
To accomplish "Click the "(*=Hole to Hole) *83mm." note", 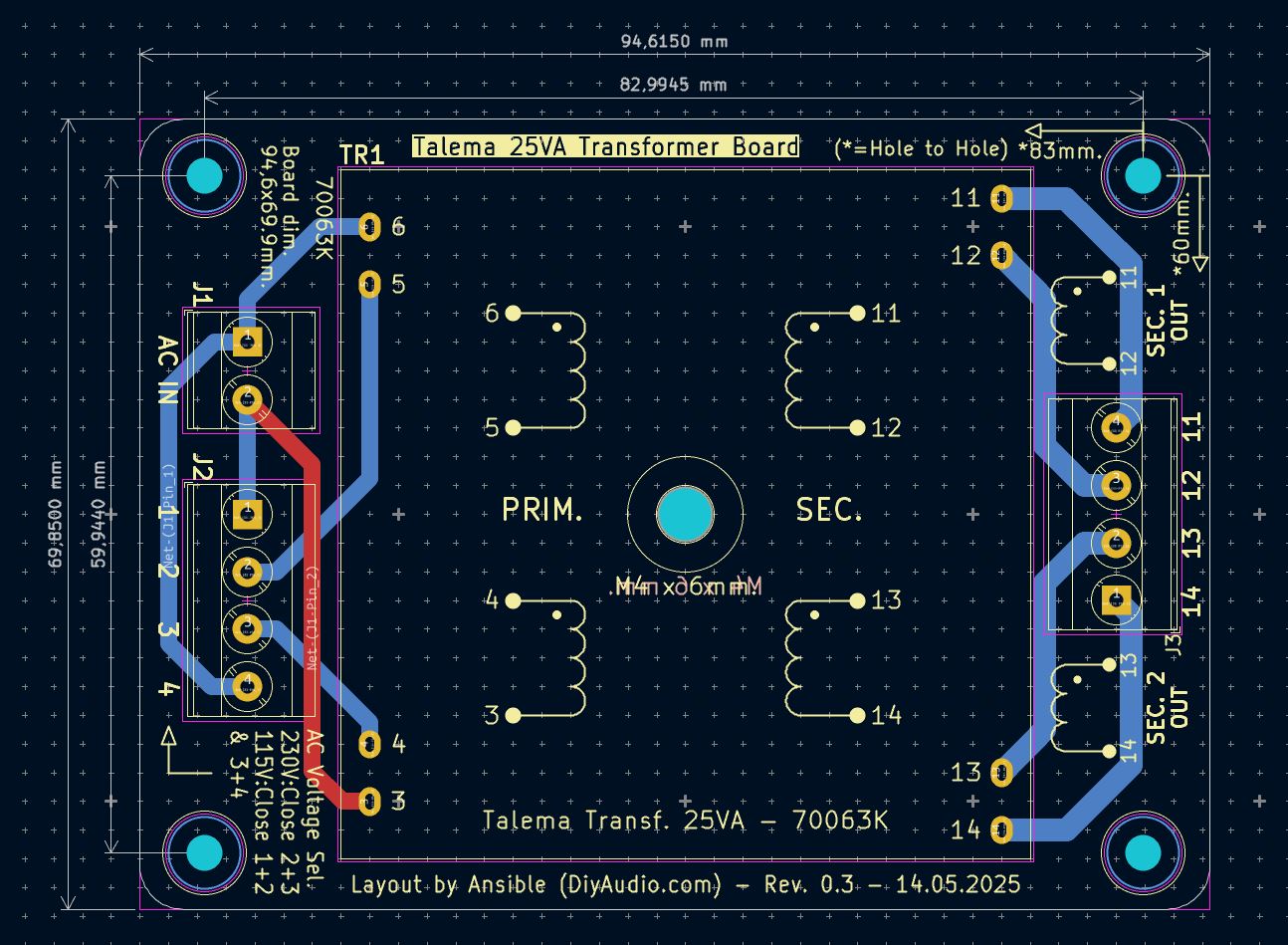I will tap(968, 149).
